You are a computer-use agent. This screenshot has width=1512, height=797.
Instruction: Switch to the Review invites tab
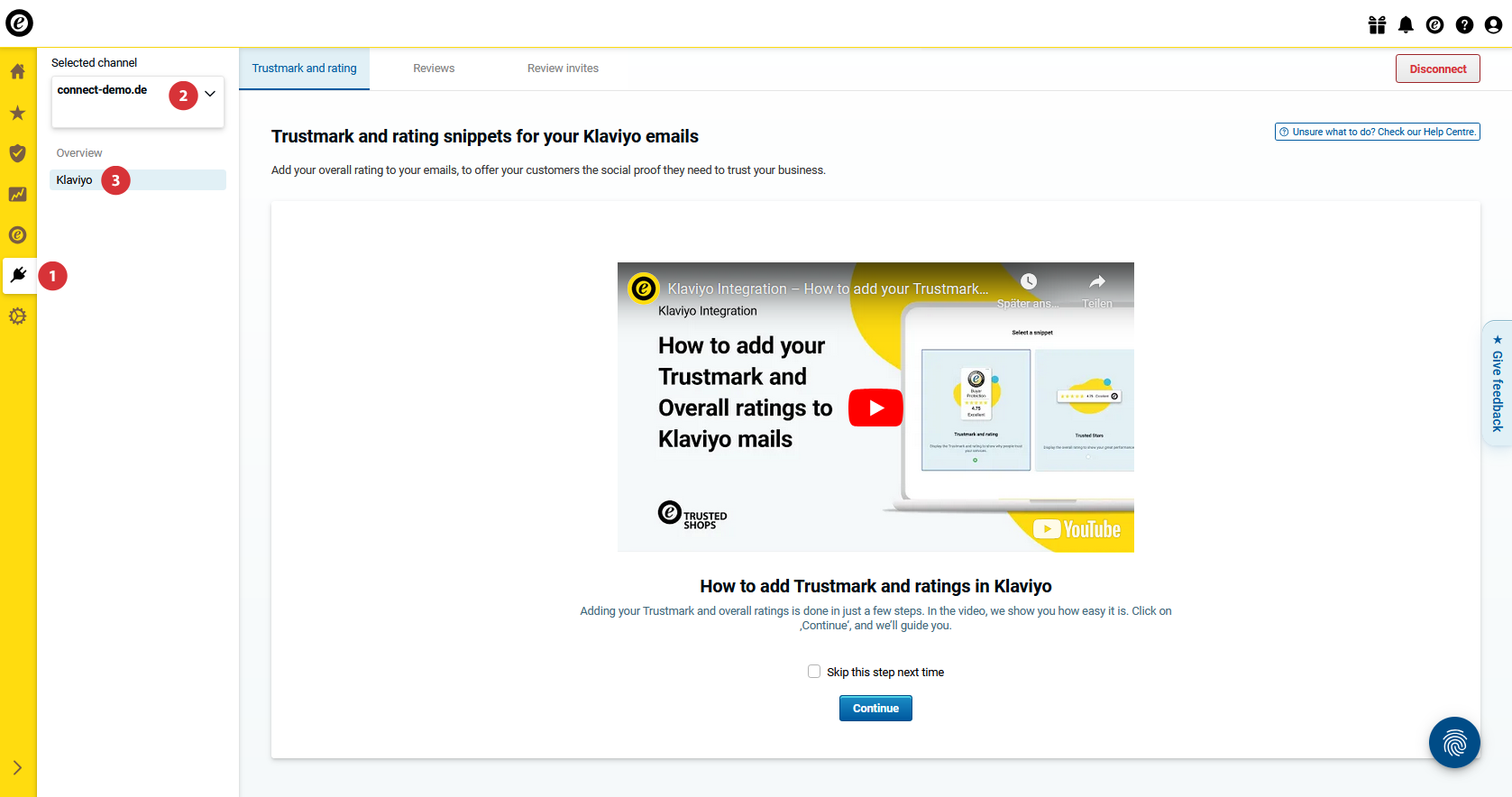pyautogui.click(x=563, y=69)
